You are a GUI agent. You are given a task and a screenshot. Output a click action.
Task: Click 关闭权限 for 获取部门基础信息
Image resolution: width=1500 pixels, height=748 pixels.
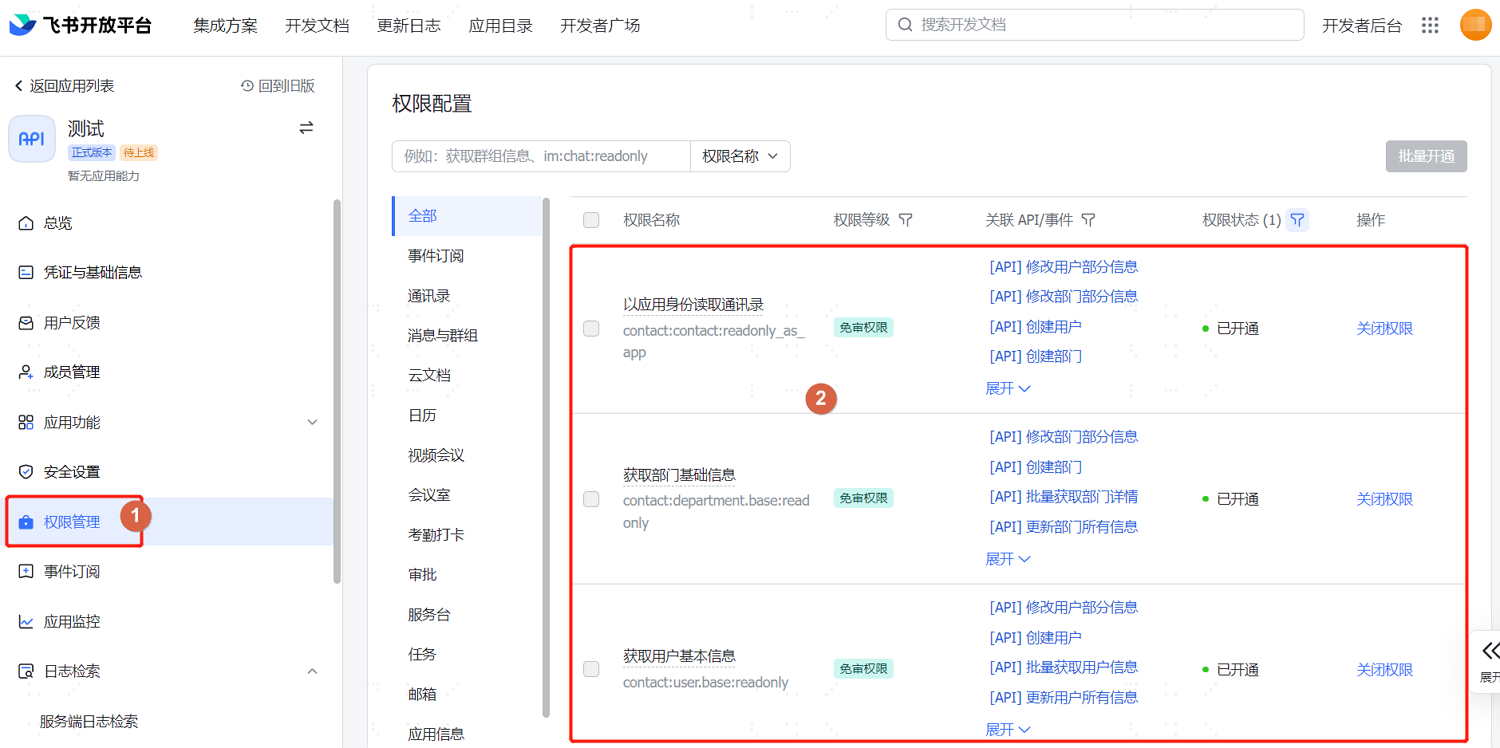point(1384,499)
